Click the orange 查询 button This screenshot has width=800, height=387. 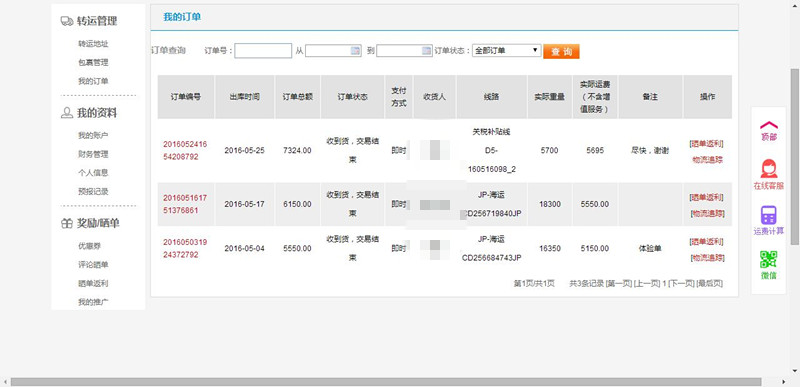[x=561, y=51]
